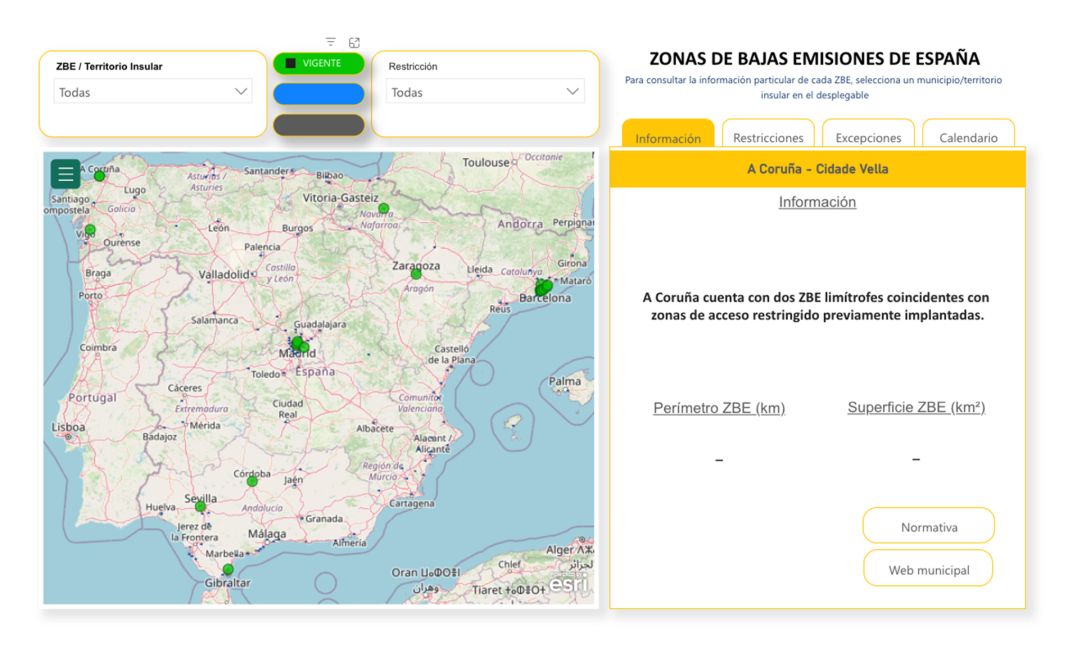The height and width of the screenshot is (662, 1068).
Task: Expand the ZBE / Territorio Insular dropdown
Action: tap(153, 92)
